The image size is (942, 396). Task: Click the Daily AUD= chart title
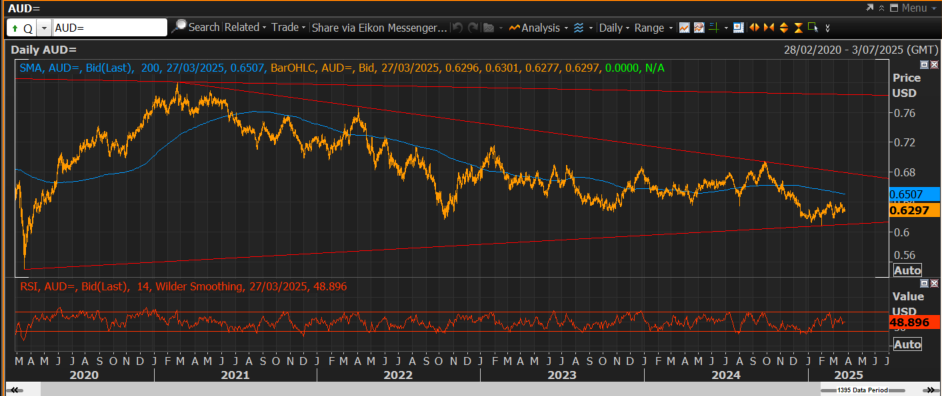(x=43, y=50)
